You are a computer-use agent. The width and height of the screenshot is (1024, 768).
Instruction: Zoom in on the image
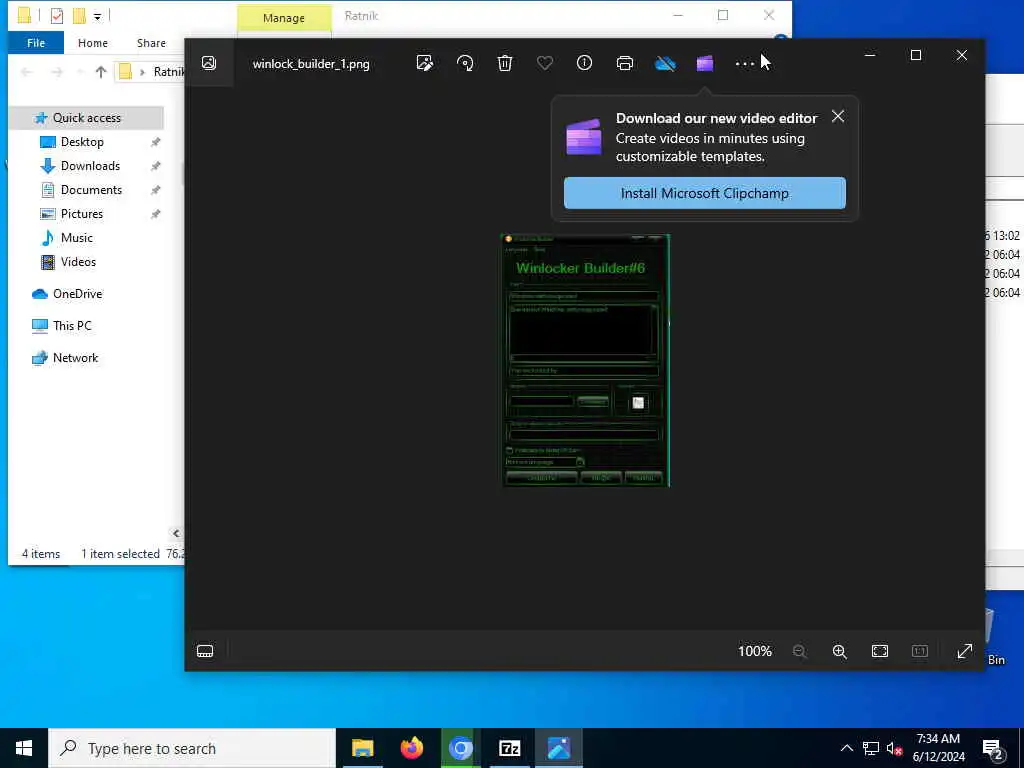[x=840, y=651]
